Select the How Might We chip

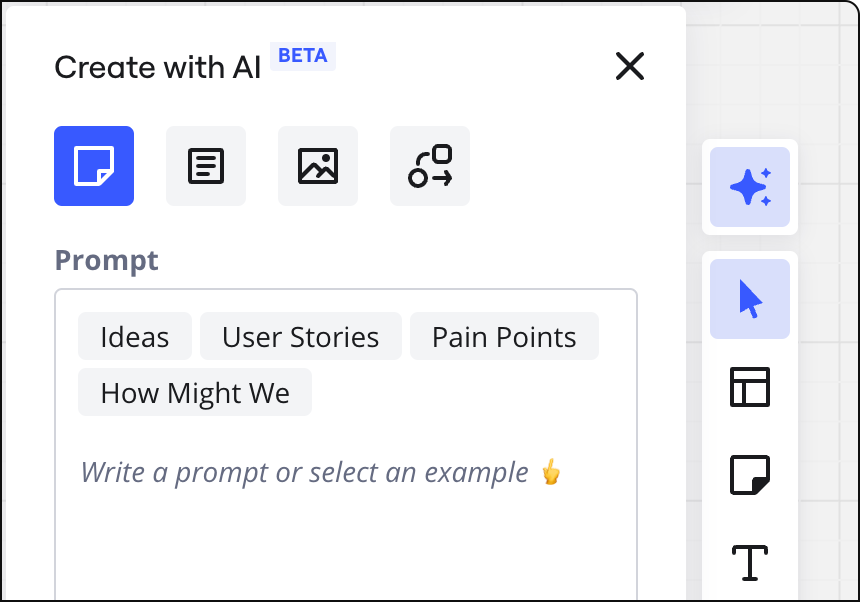(x=195, y=392)
